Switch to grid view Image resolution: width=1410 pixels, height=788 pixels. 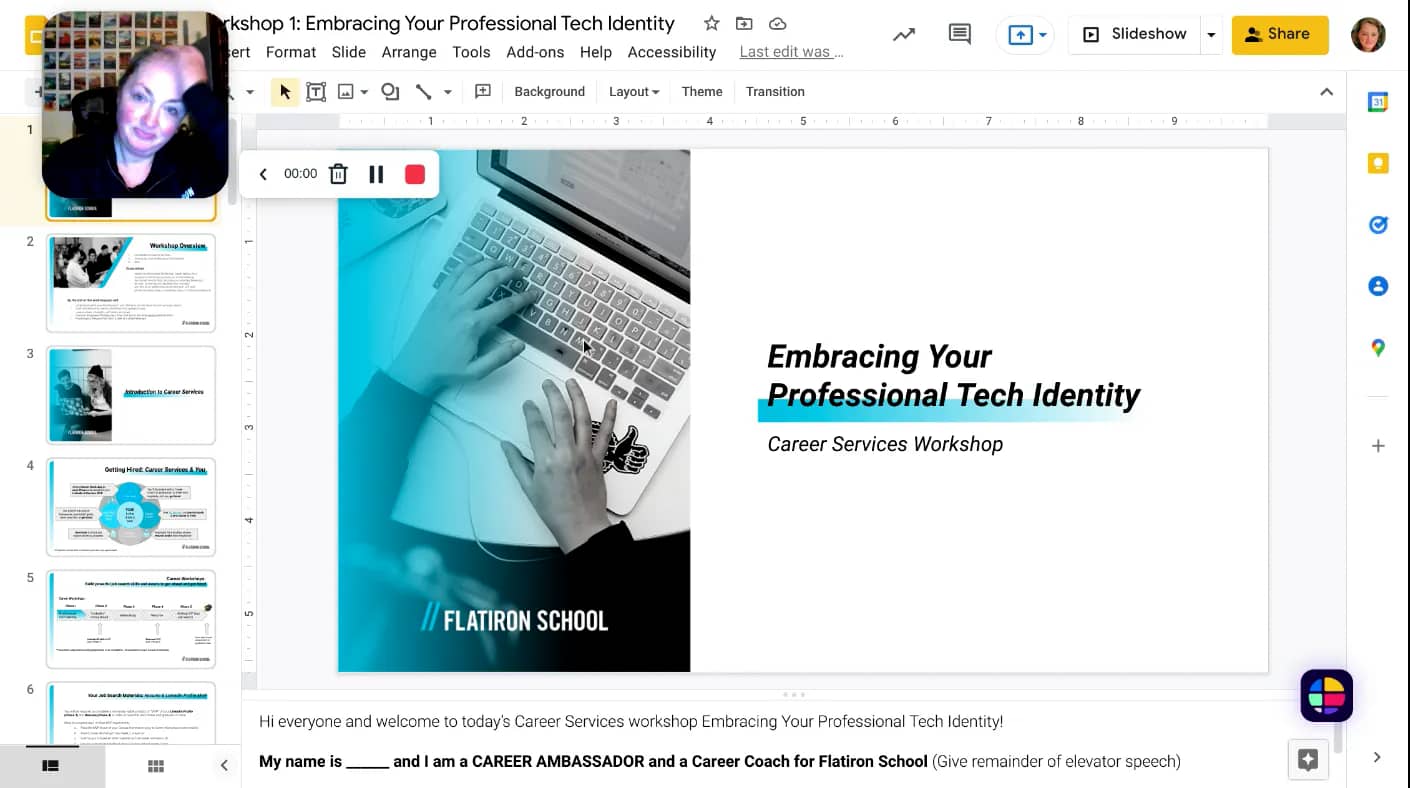pyautogui.click(x=156, y=766)
